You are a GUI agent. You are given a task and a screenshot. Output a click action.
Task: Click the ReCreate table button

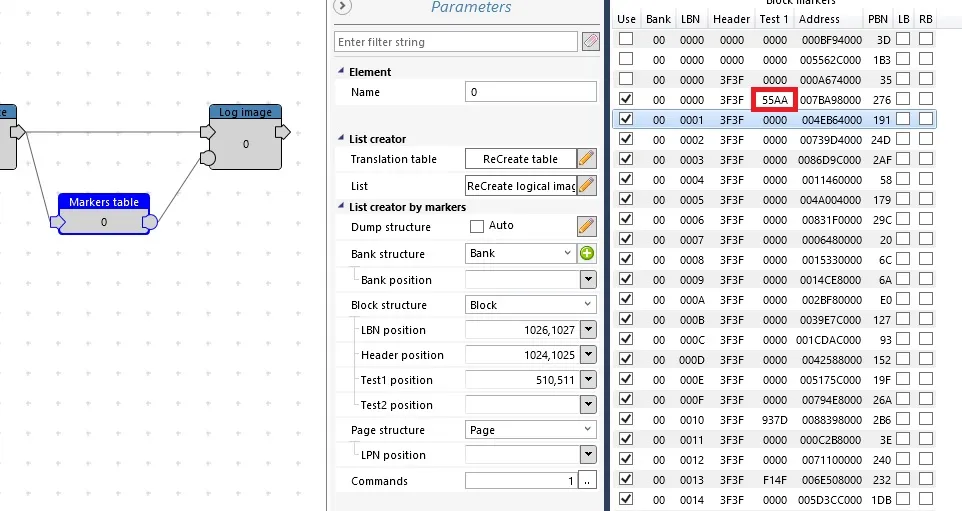click(x=520, y=159)
